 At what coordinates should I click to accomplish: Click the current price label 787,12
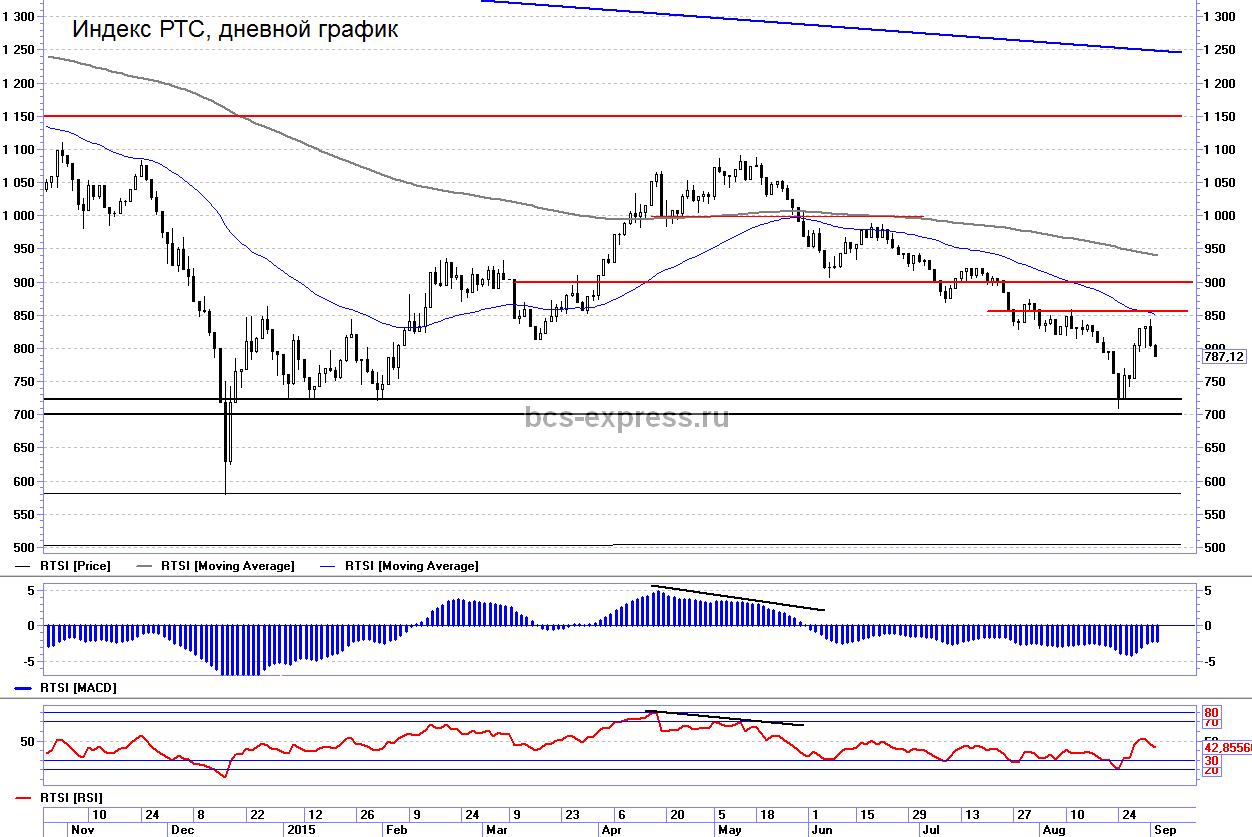1225,356
